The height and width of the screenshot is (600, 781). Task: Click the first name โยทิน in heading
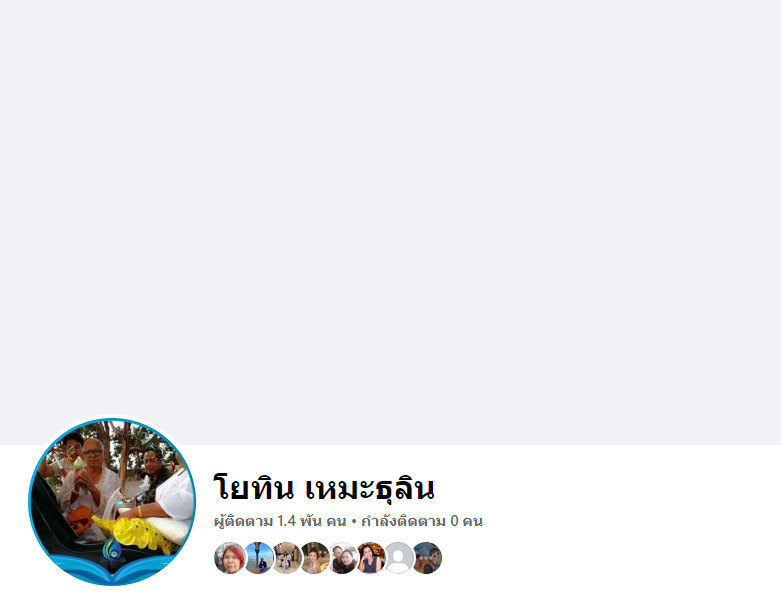pos(254,488)
